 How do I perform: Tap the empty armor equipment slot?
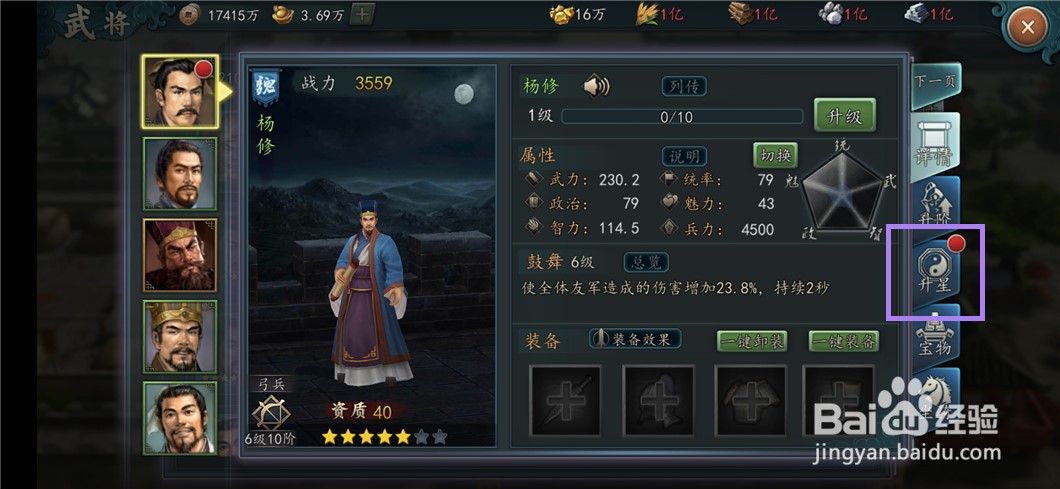pyautogui.click(x=750, y=400)
